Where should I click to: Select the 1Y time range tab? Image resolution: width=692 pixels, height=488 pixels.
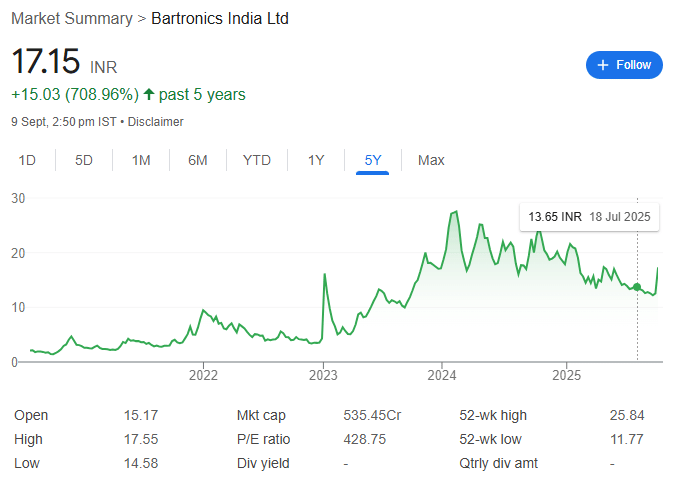316,160
